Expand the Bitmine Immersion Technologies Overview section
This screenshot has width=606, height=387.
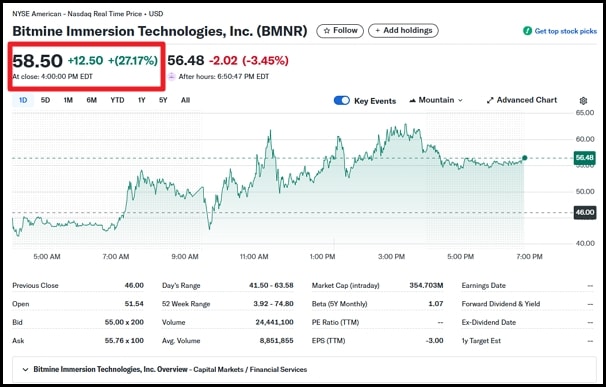tap(25, 370)
